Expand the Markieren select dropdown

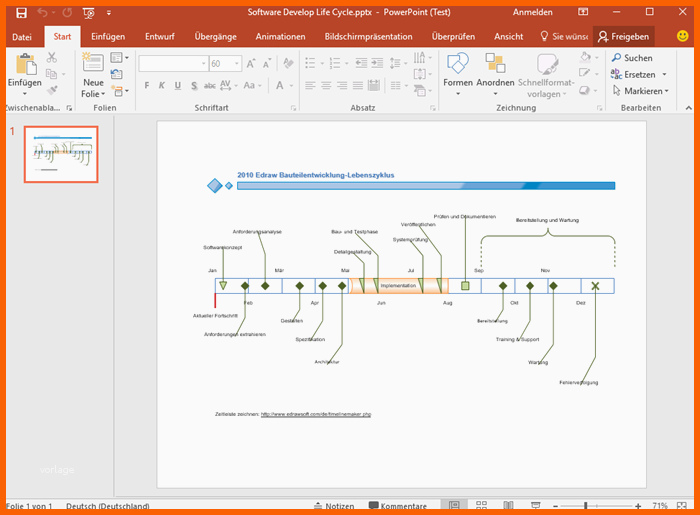click(x=667, y=91)
